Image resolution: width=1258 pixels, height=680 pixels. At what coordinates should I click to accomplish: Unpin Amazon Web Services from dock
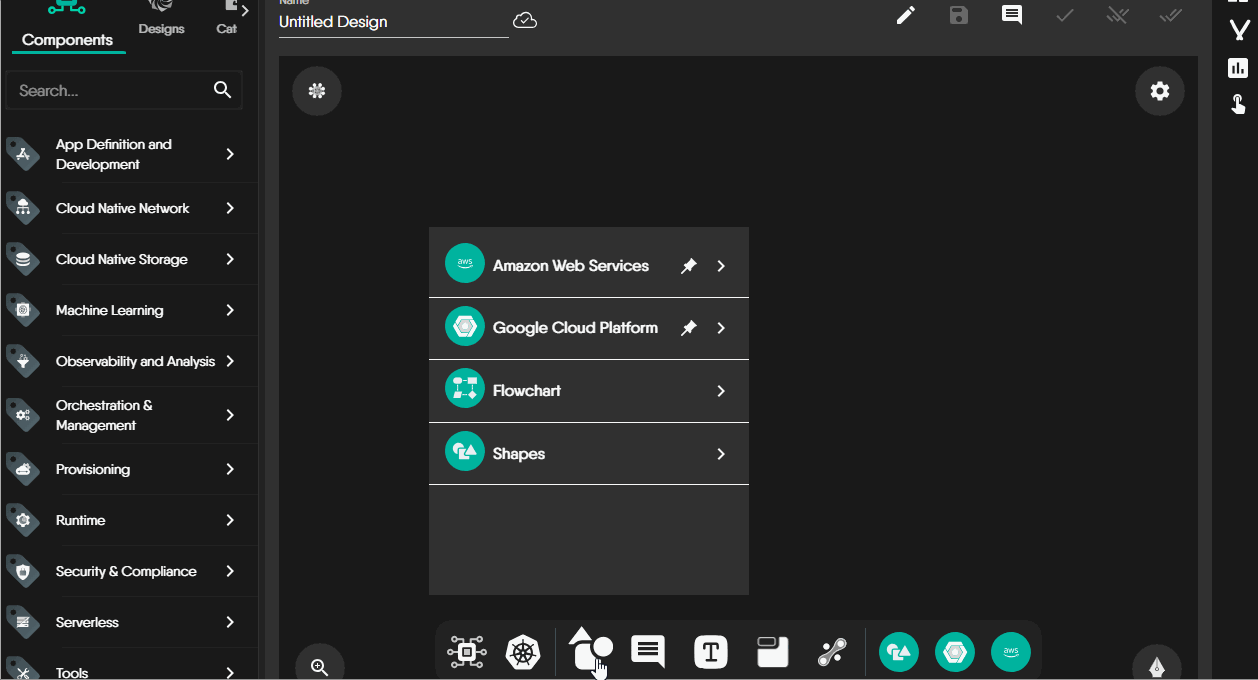pos(688,266)
